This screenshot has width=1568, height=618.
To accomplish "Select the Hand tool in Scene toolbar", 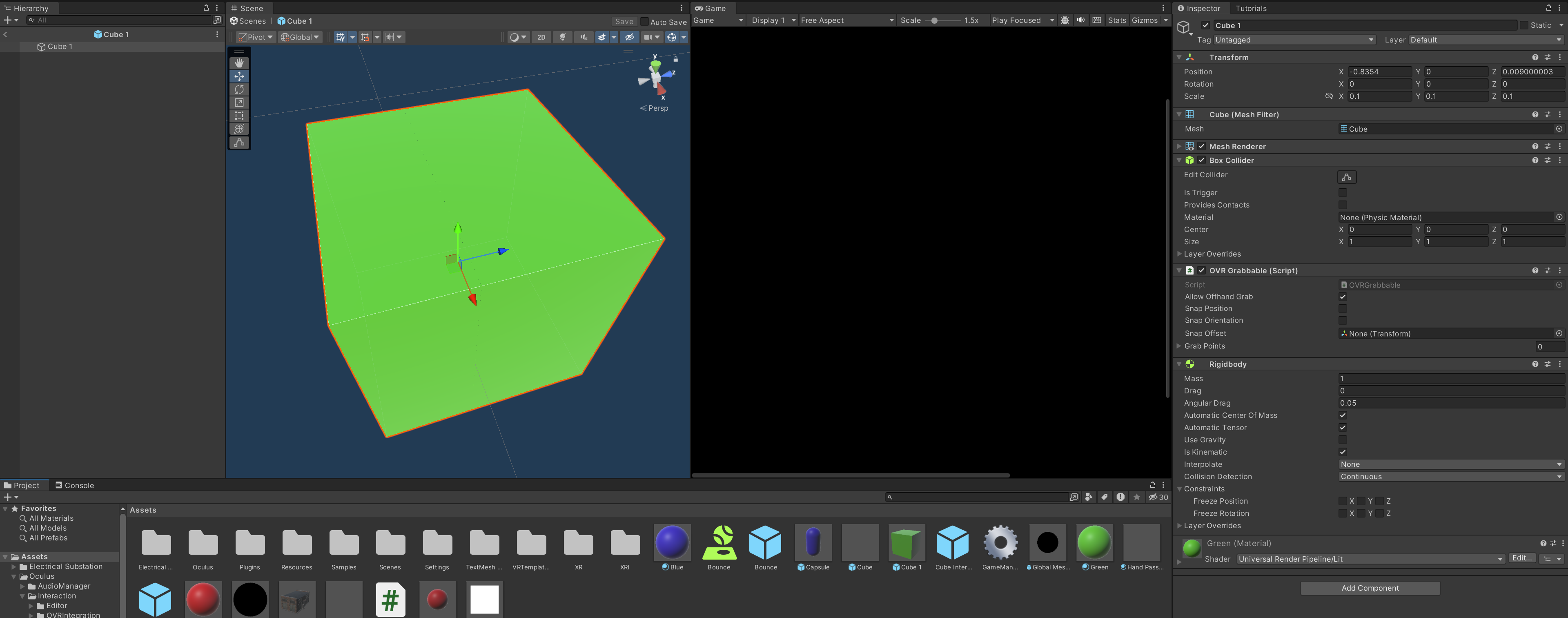I will coord(239,63).
